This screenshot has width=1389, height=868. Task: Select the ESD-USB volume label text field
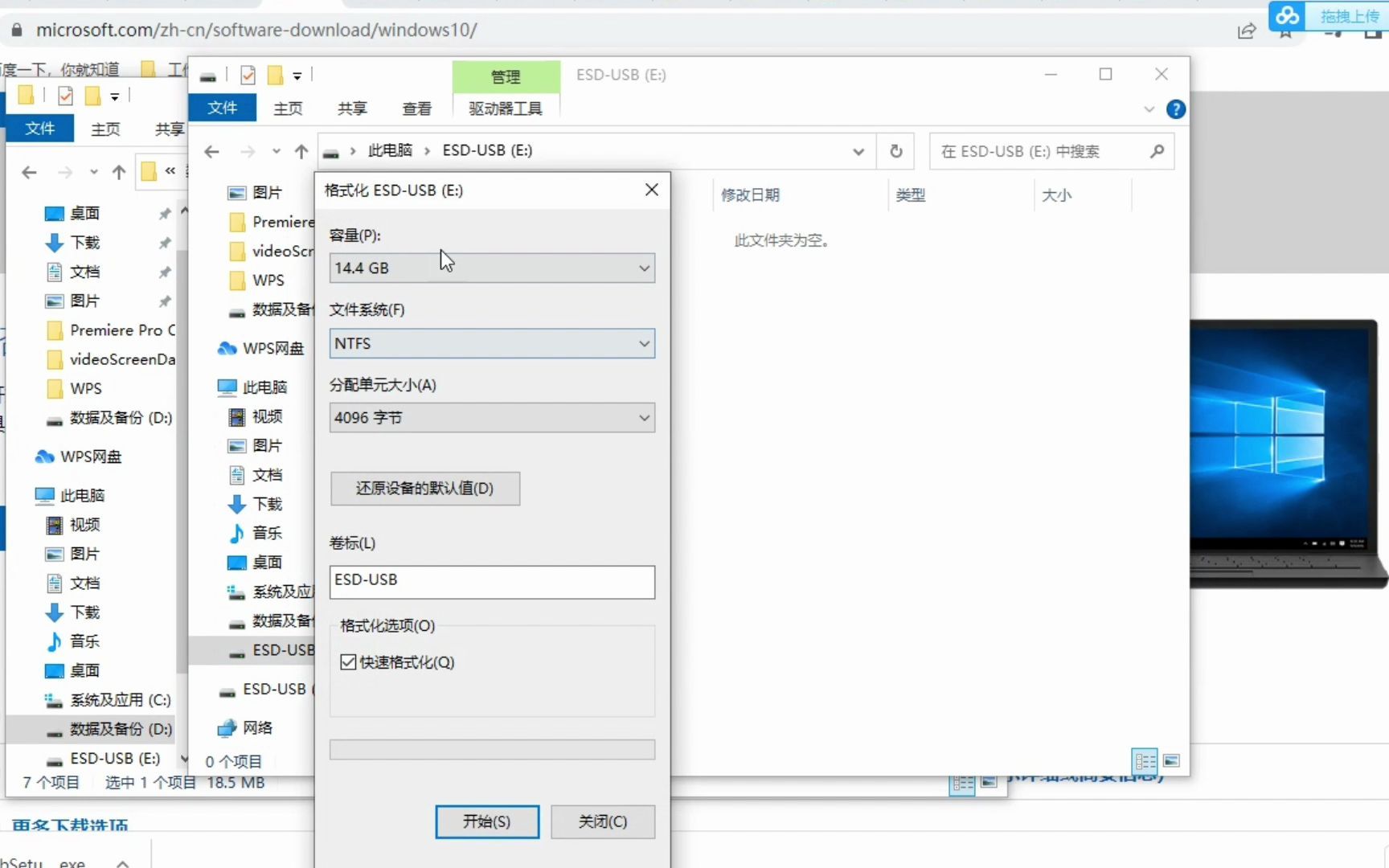pyautogui.click(x=491, y=582)
